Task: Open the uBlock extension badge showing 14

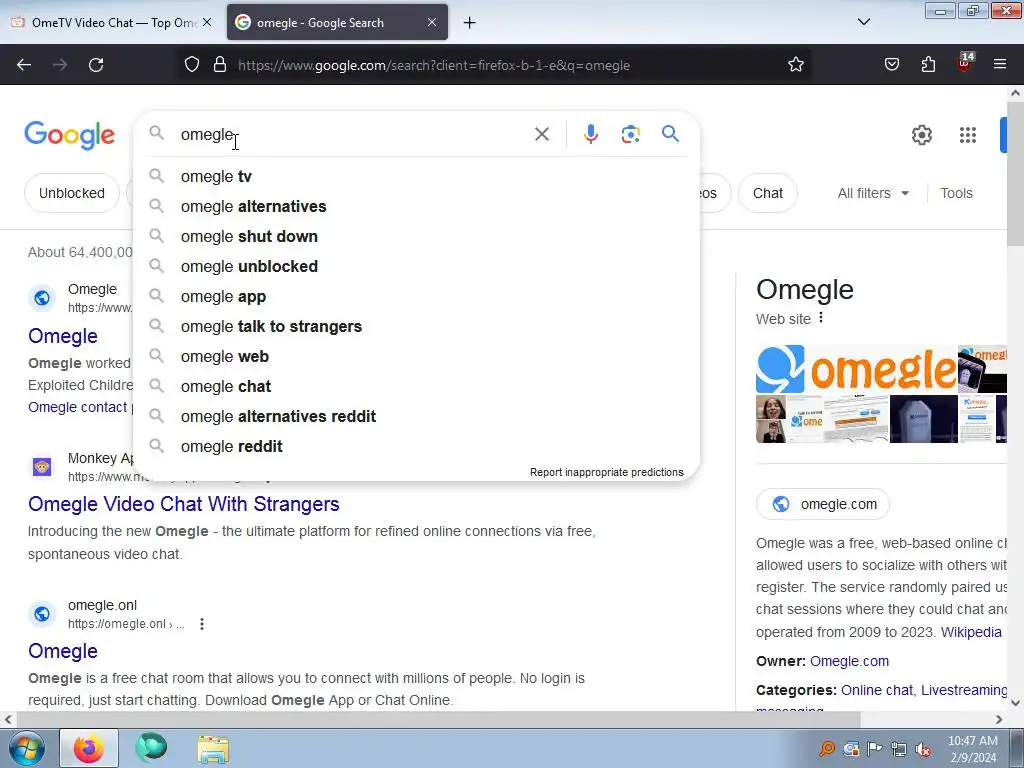Action: click(x=965, y=63)
